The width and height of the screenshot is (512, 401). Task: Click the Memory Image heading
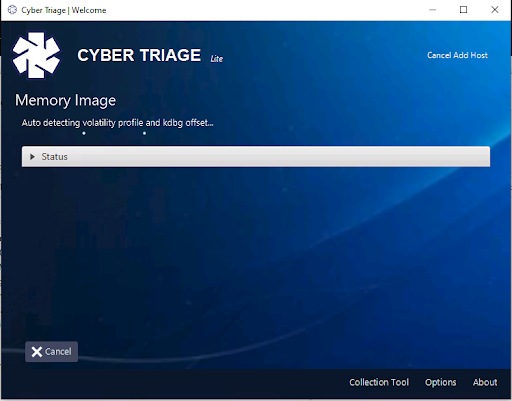coord(65,101)
